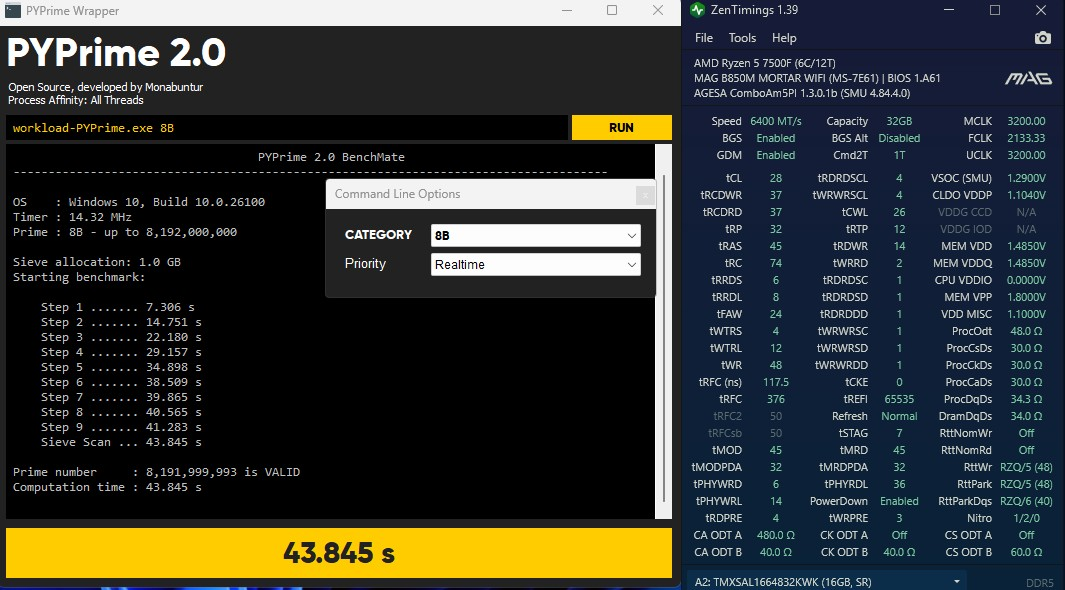
Task: Click the Sieve Scan ... 43.845 s line
Action: coord(121,442)
